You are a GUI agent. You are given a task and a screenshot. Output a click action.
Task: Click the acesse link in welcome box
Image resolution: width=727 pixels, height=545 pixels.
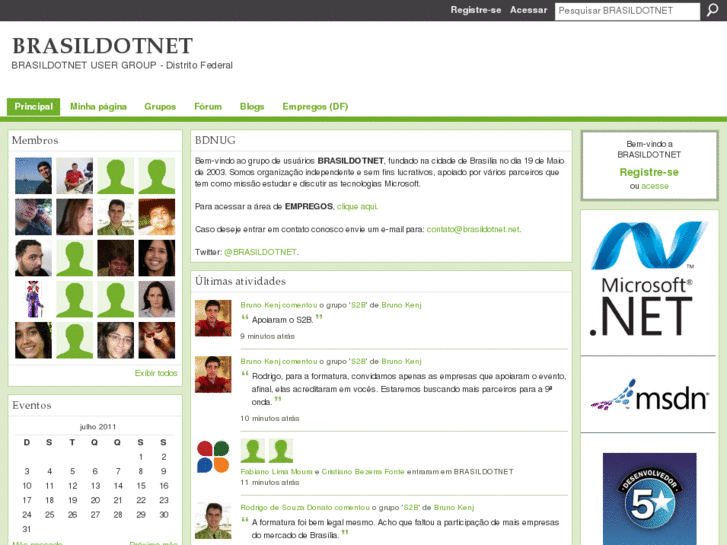click(x=655, y=186)
